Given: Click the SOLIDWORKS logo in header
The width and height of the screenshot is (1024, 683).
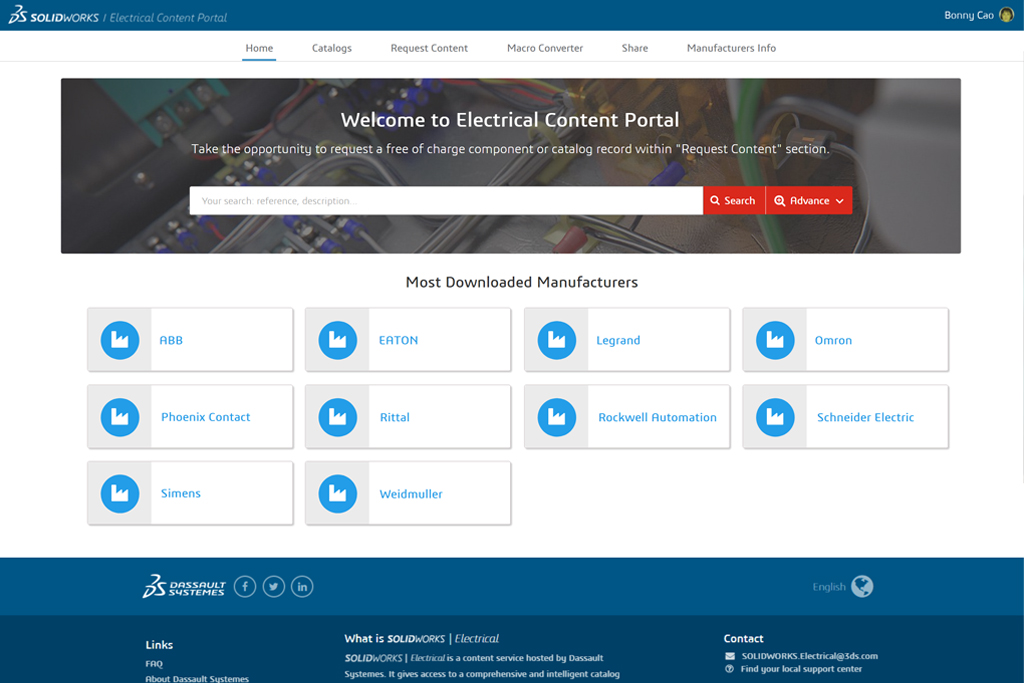Looking at the screenshot, I should (54, 16).
